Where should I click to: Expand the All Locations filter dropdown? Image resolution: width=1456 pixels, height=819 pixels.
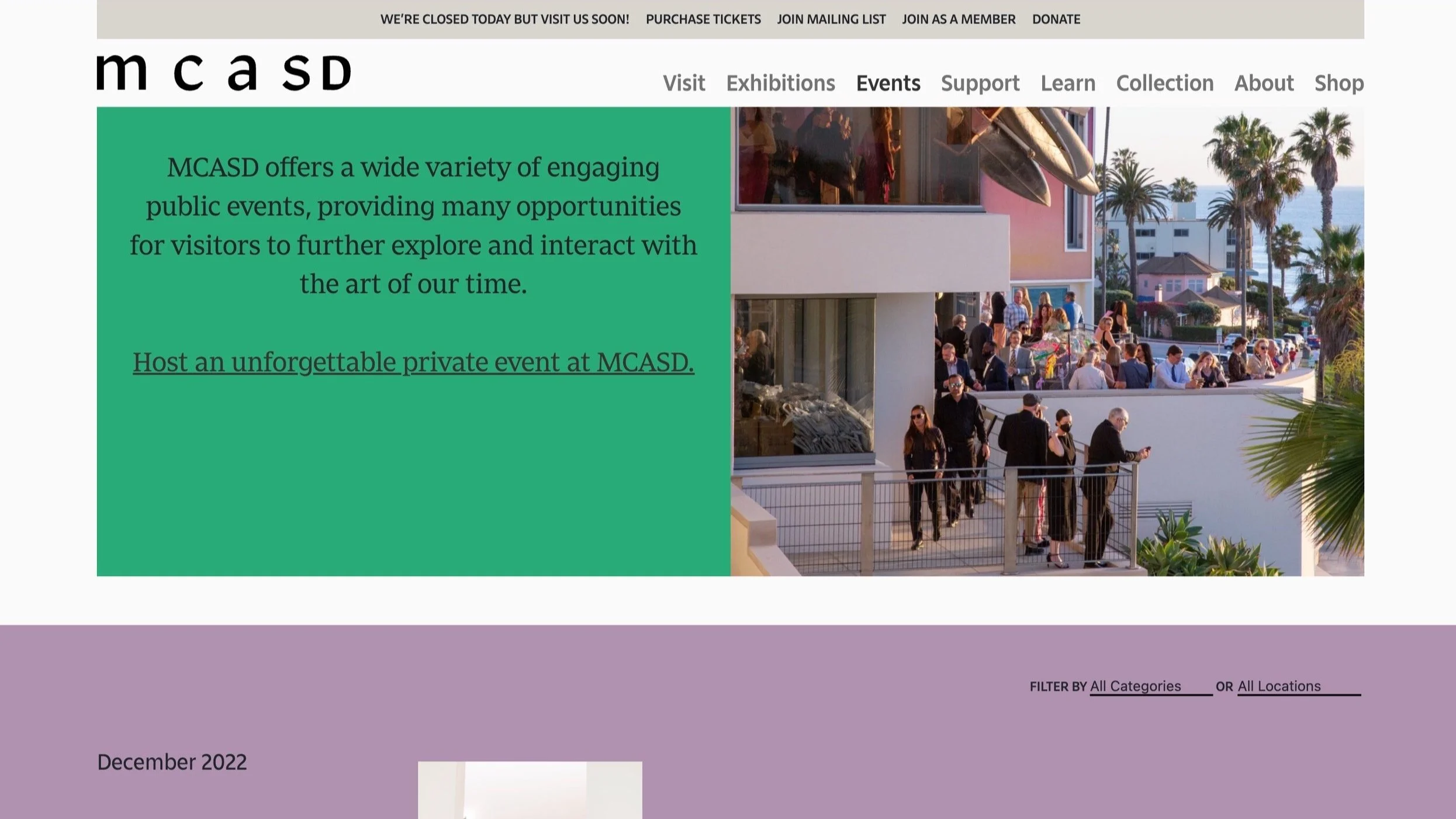[x=1298, y=686]
